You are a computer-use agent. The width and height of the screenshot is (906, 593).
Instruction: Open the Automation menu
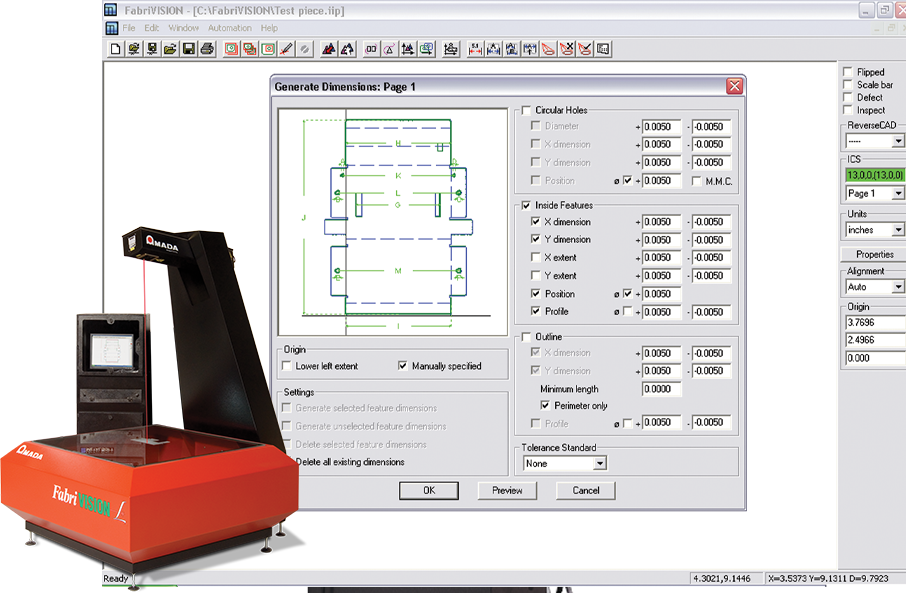230,27
